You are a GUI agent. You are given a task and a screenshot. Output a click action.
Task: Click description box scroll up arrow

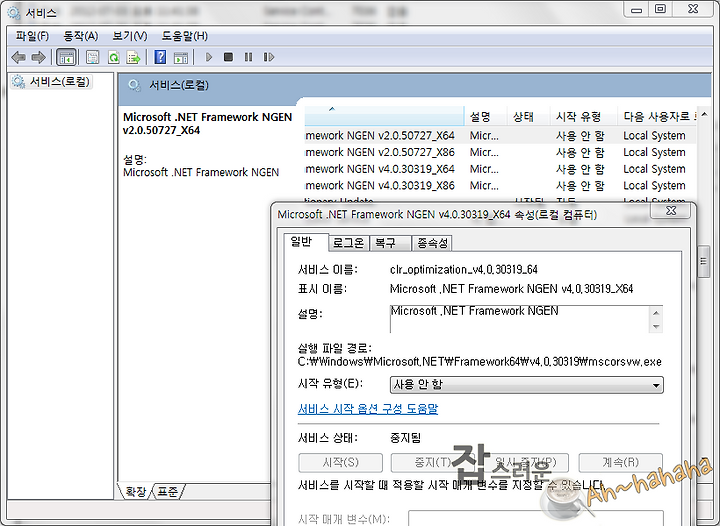pos(656,313)
